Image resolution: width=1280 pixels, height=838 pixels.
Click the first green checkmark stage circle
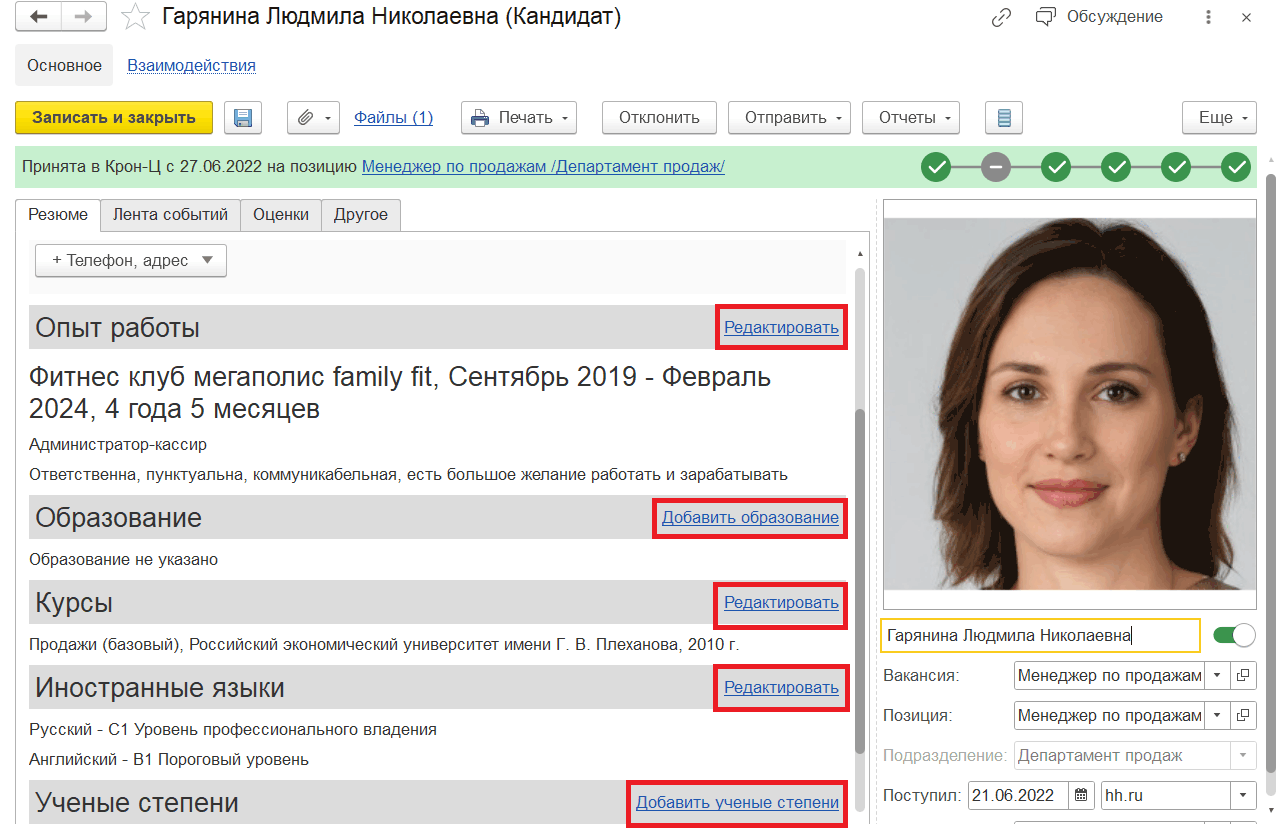click(x=936, y=167)
